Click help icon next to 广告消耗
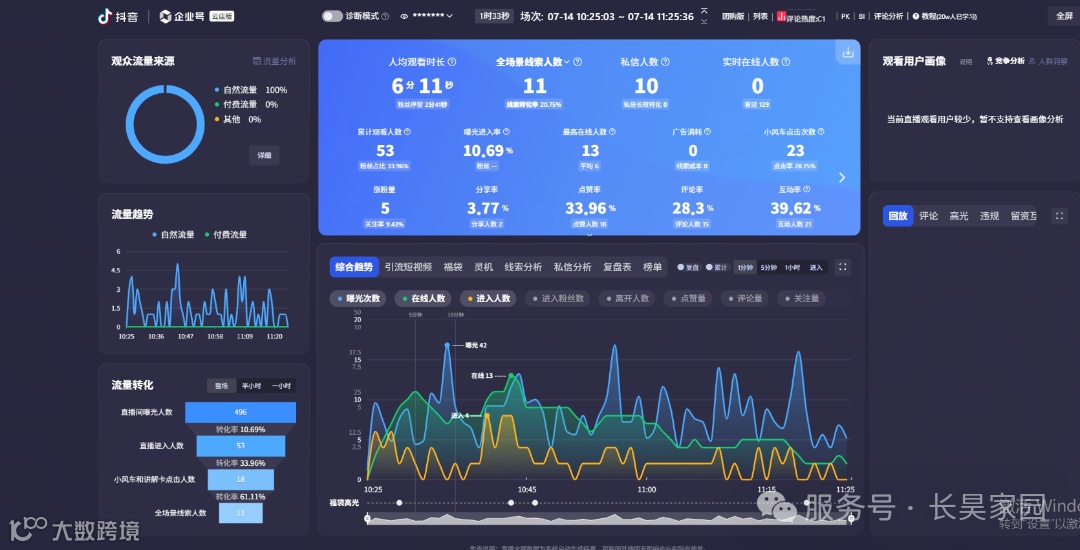Screen dimensions: 1080x550 707,131
